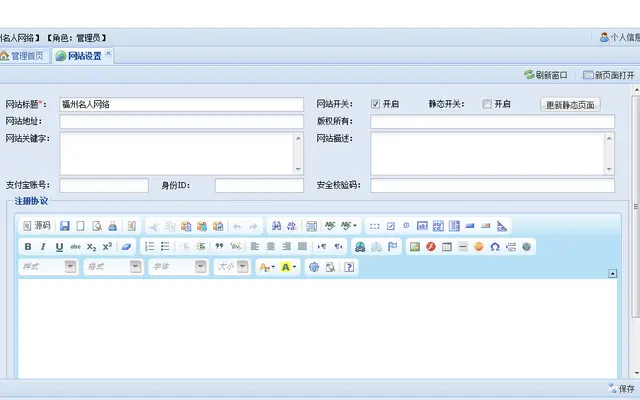Screen dimensions: 640x400
Task: Insert a textarea via toolbar icon
Action: [438, 226]
